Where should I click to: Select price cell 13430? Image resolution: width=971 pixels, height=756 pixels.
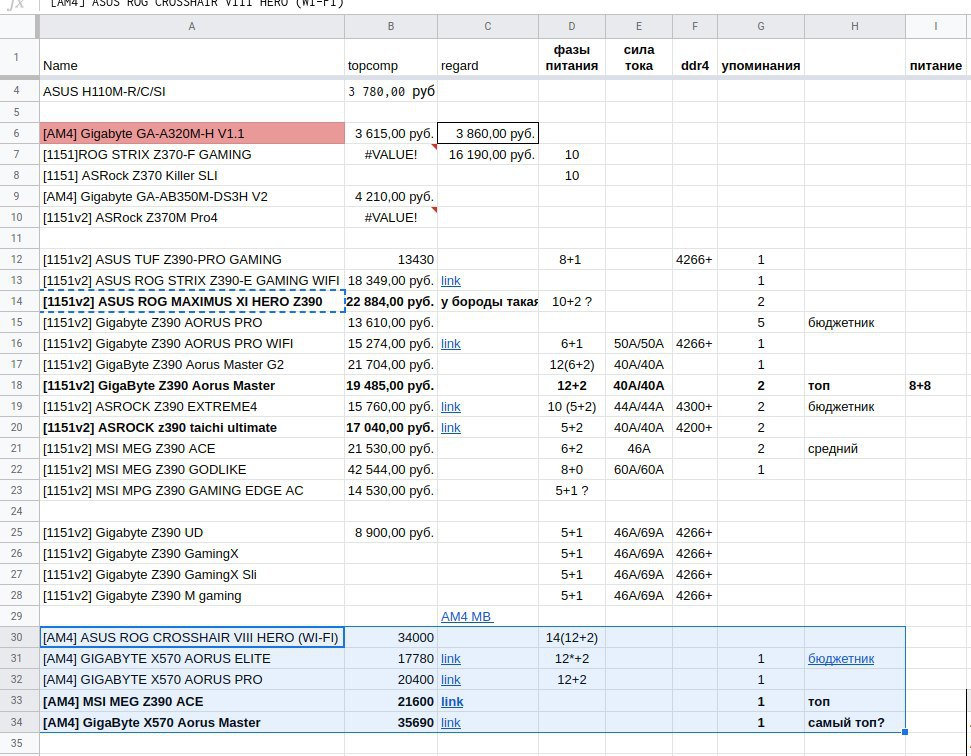pyautogui.click(x=391, y=259)
